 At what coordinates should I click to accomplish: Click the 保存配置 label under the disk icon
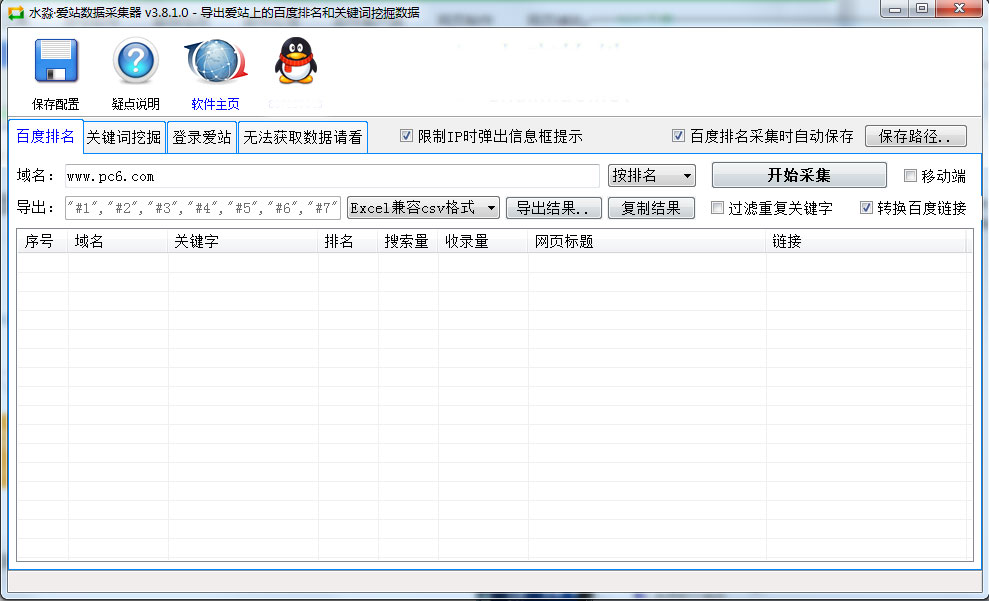point(56,104)
